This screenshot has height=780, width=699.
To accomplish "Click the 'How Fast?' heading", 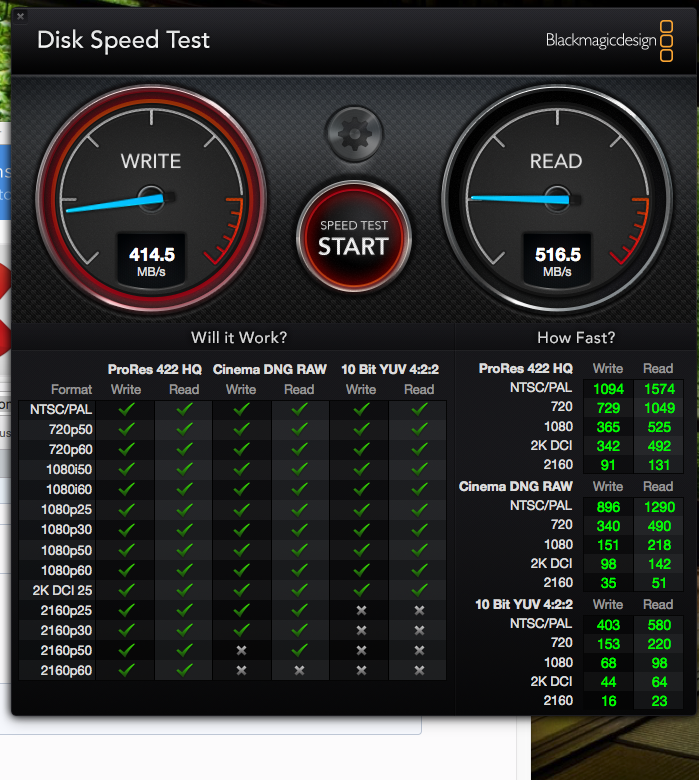I will pos(576,338).
